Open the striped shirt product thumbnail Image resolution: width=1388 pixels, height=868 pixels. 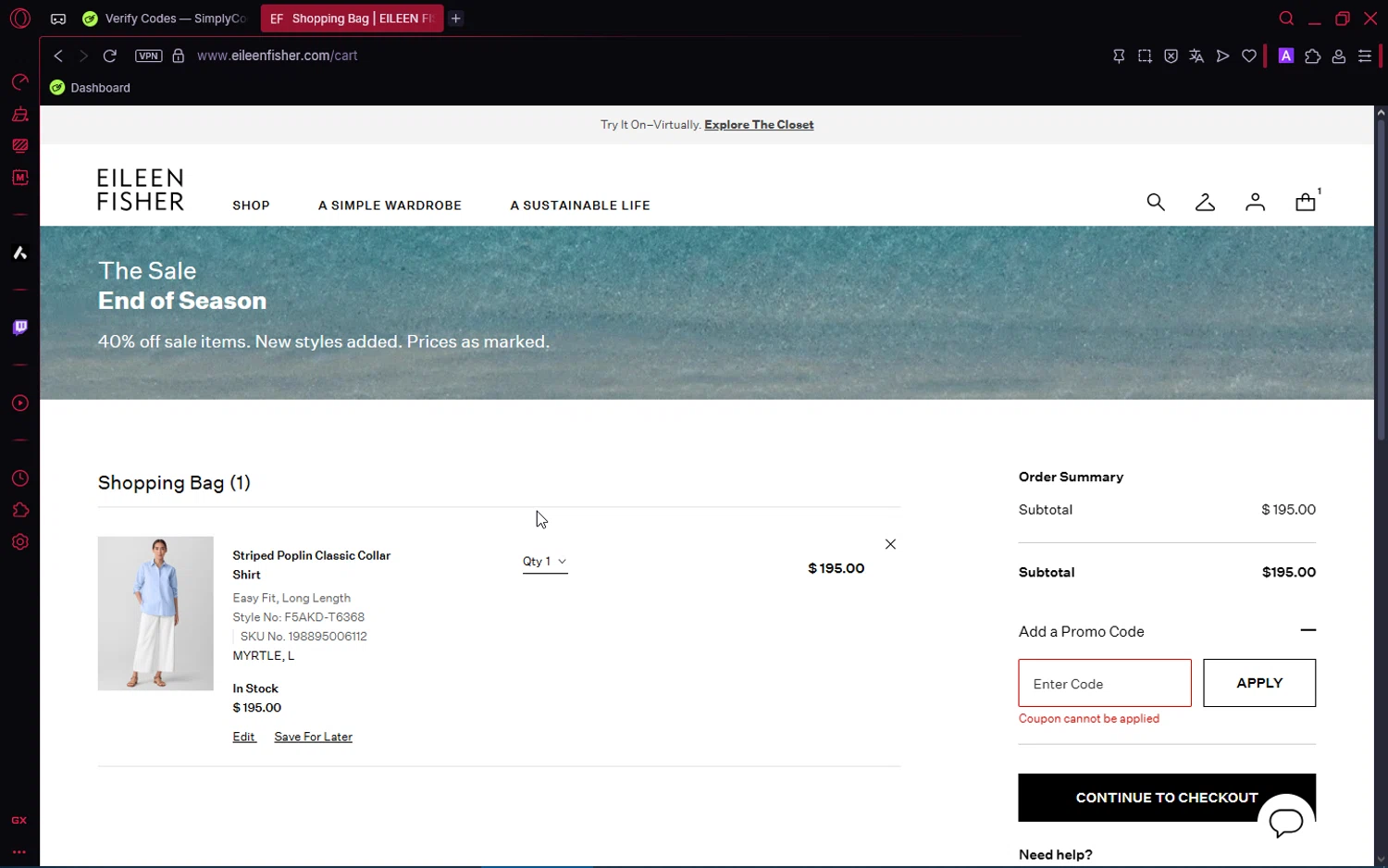tap(155, 614)
